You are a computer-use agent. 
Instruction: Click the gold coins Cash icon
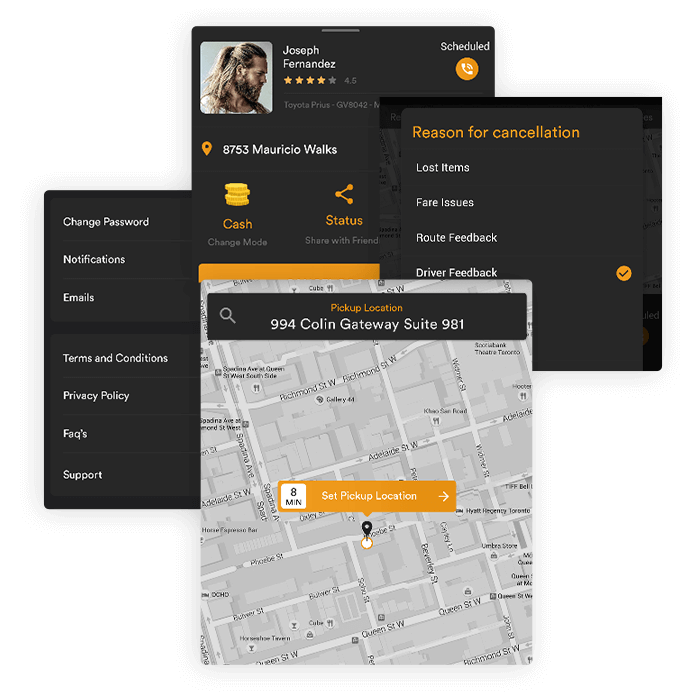coord(237,194)
